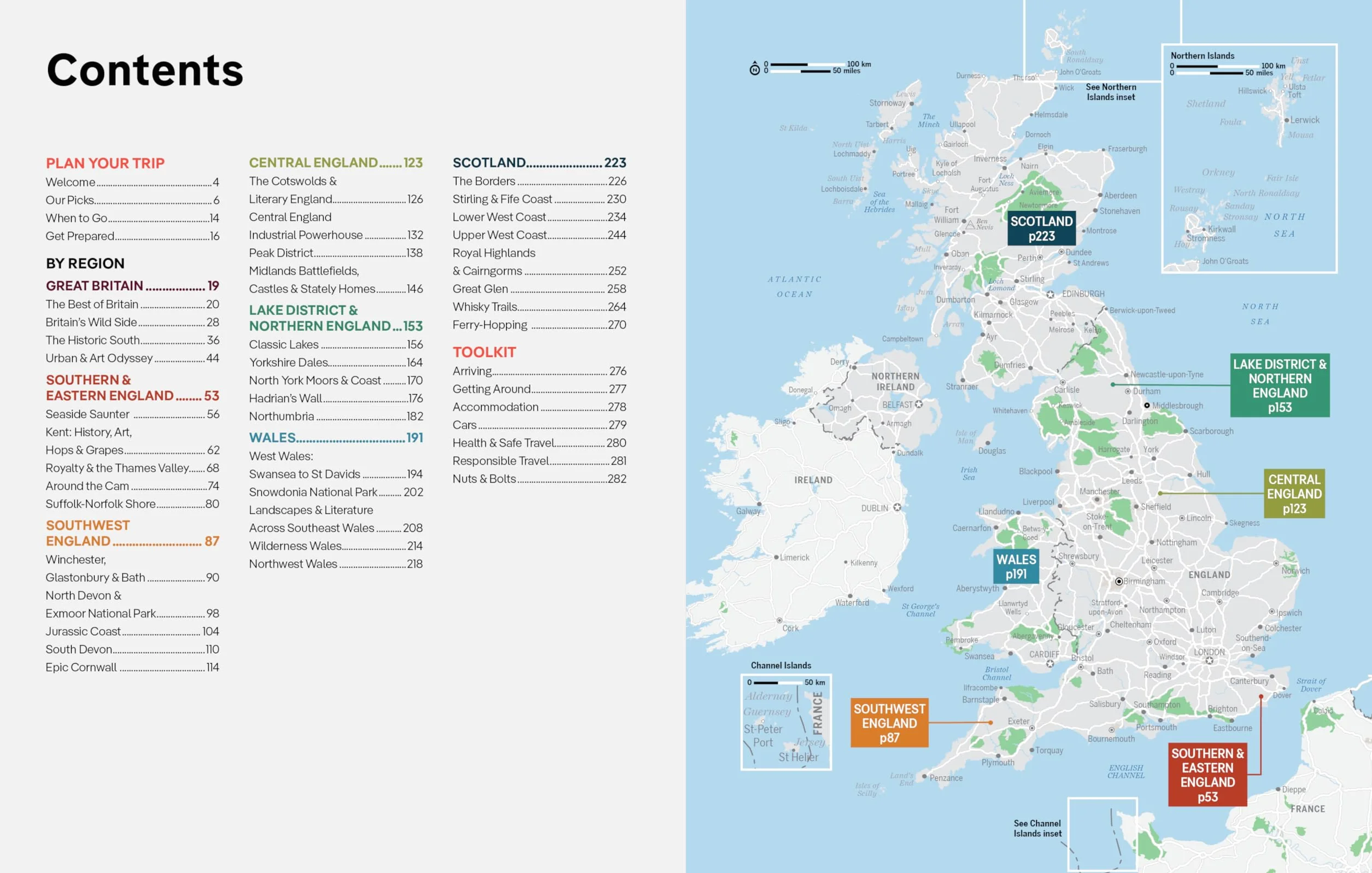Image resolution: width=1372 pixels, height=873 pixels.
Task: Click the Birmingham city circle marker
Action: click(1119, 581)
